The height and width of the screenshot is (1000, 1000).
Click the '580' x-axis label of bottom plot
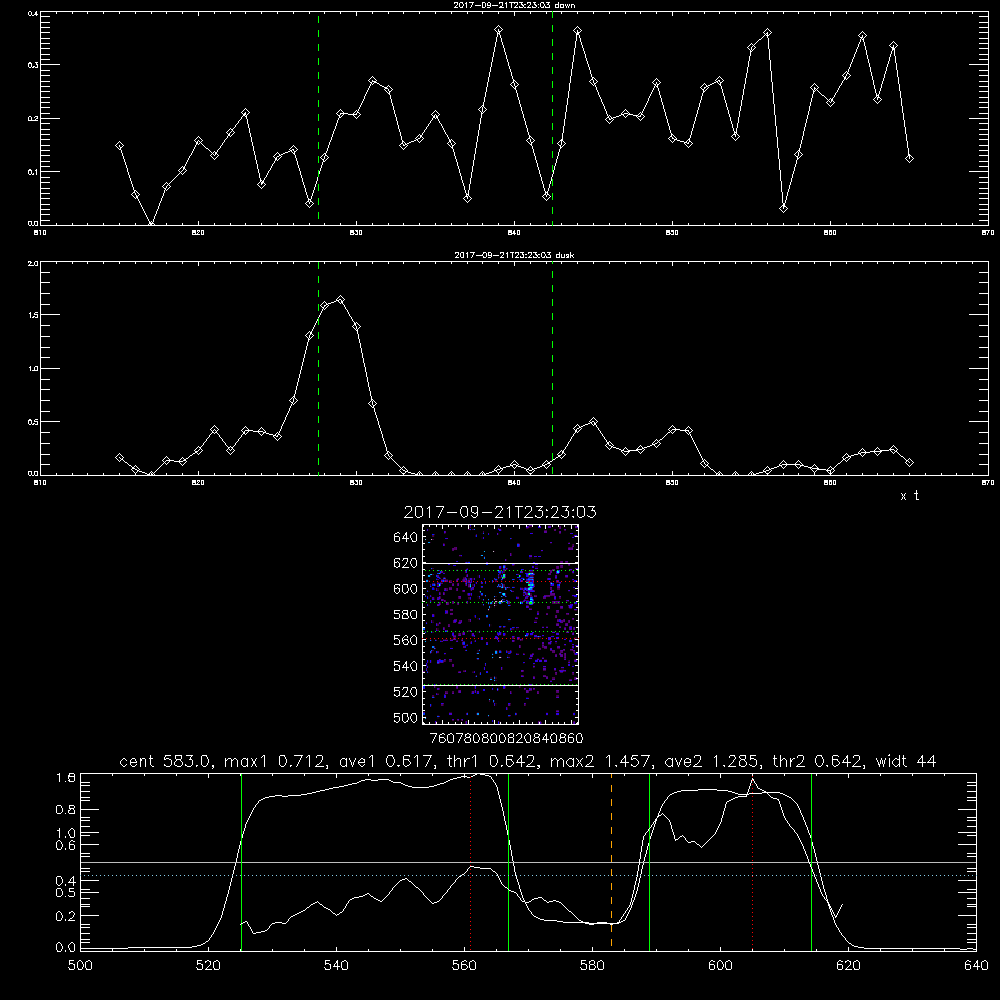point(592,966)
